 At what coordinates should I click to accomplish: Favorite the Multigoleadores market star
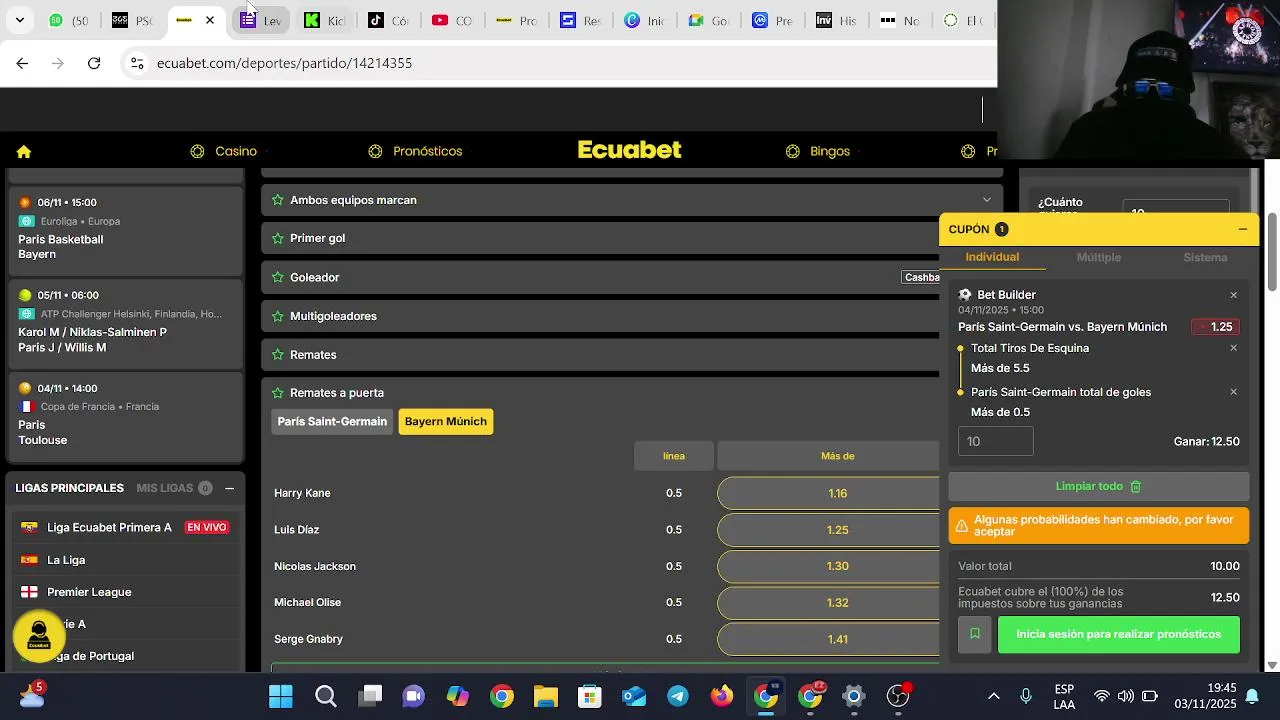[x=278, y=316]
